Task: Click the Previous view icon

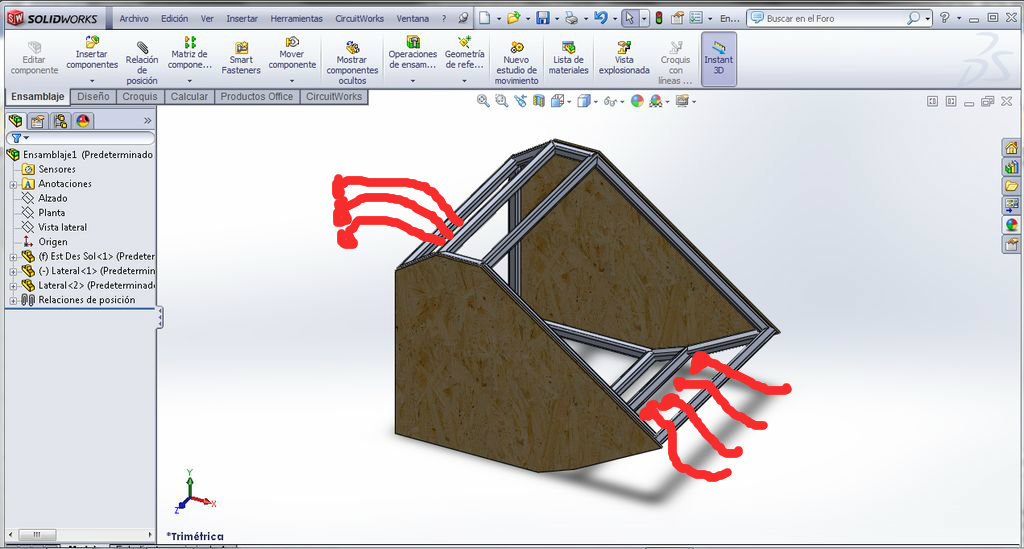Action: pos(520,101)
